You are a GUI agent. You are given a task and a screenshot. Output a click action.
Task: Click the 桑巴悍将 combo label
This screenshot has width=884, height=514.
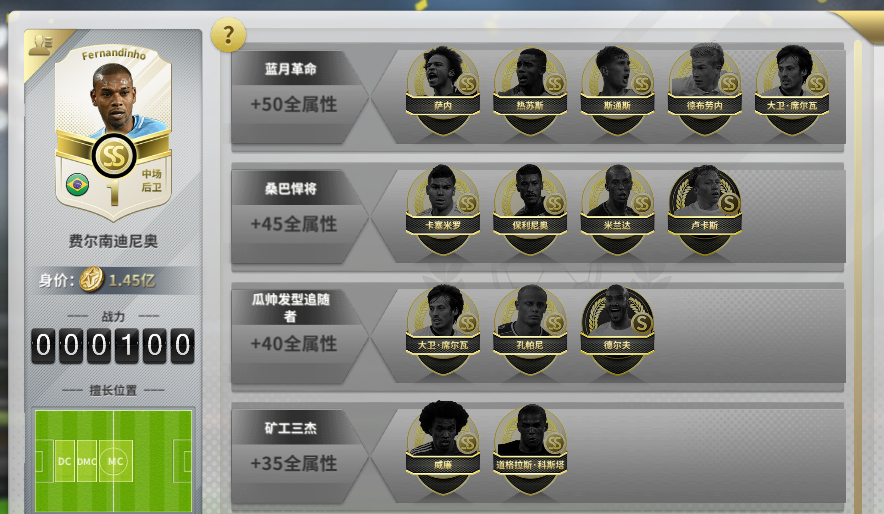(x=290, y=188)
